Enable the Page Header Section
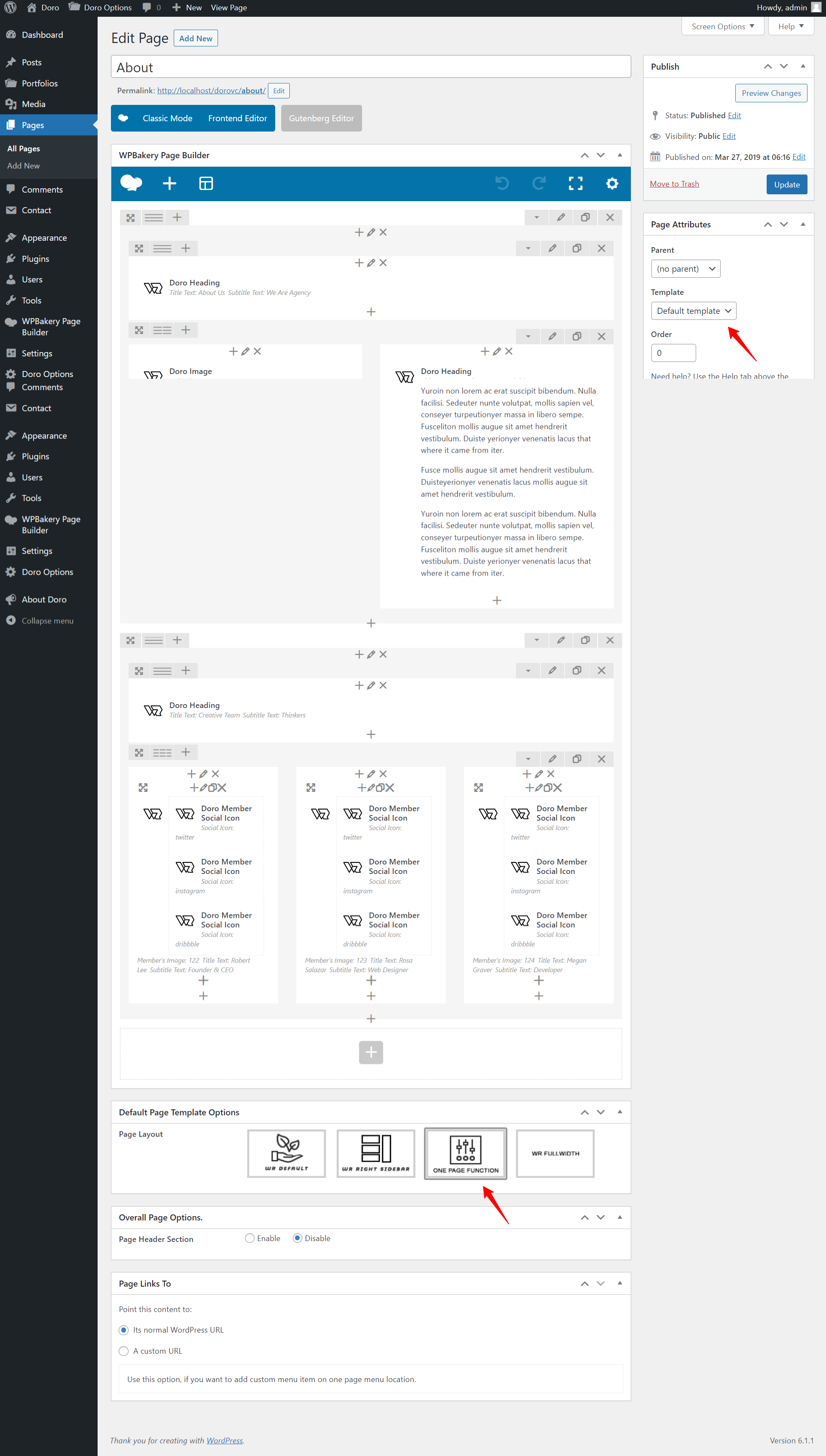 tap(250, 1238)
